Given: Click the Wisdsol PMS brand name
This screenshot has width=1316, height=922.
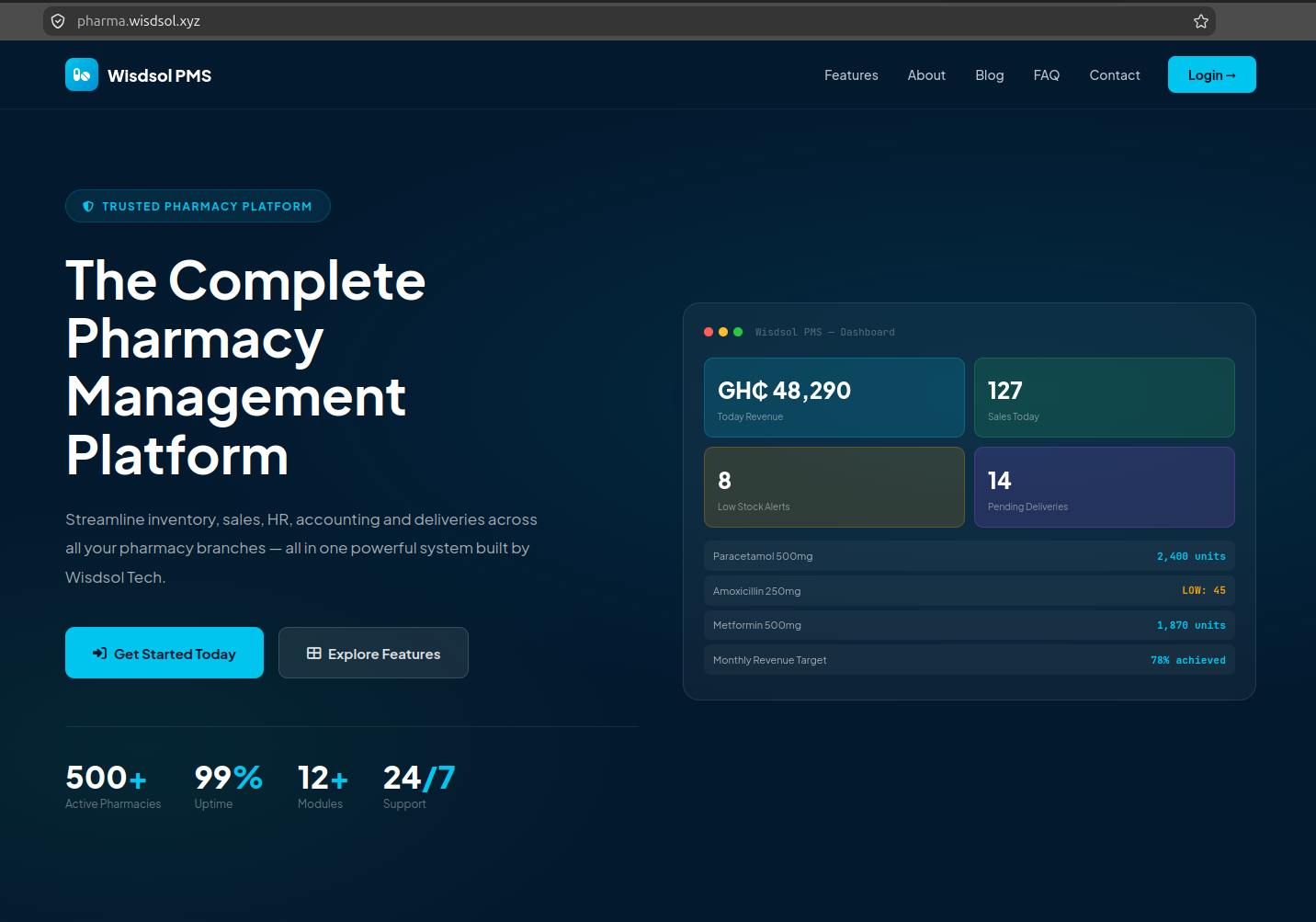Looking at the screenshot, I should [160, 76].
